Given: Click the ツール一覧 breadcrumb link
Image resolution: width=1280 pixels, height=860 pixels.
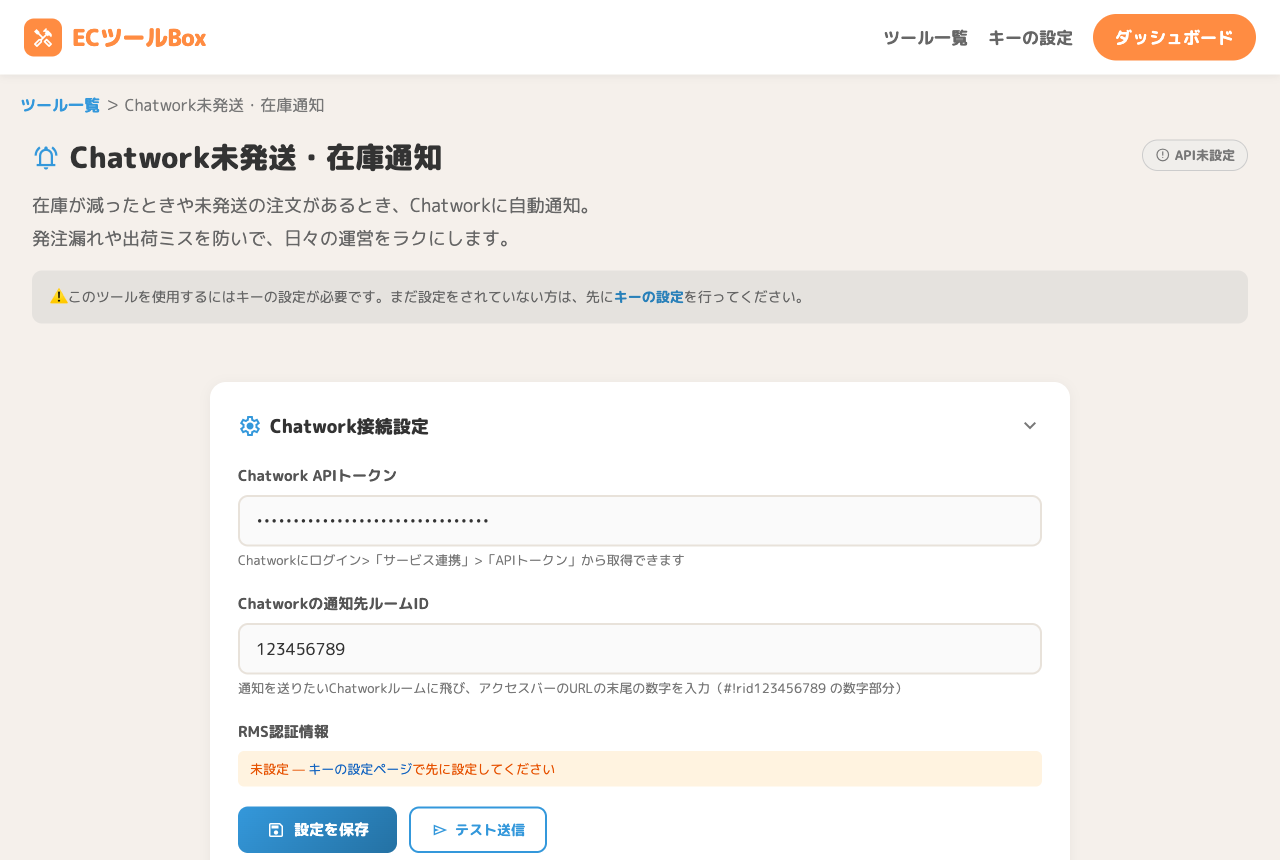Looking at the screenshot, I should point(60,105).
